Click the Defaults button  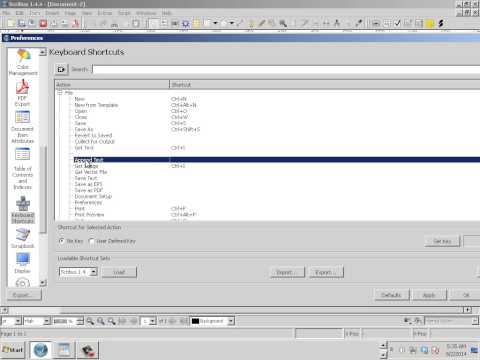click(392, 295)
